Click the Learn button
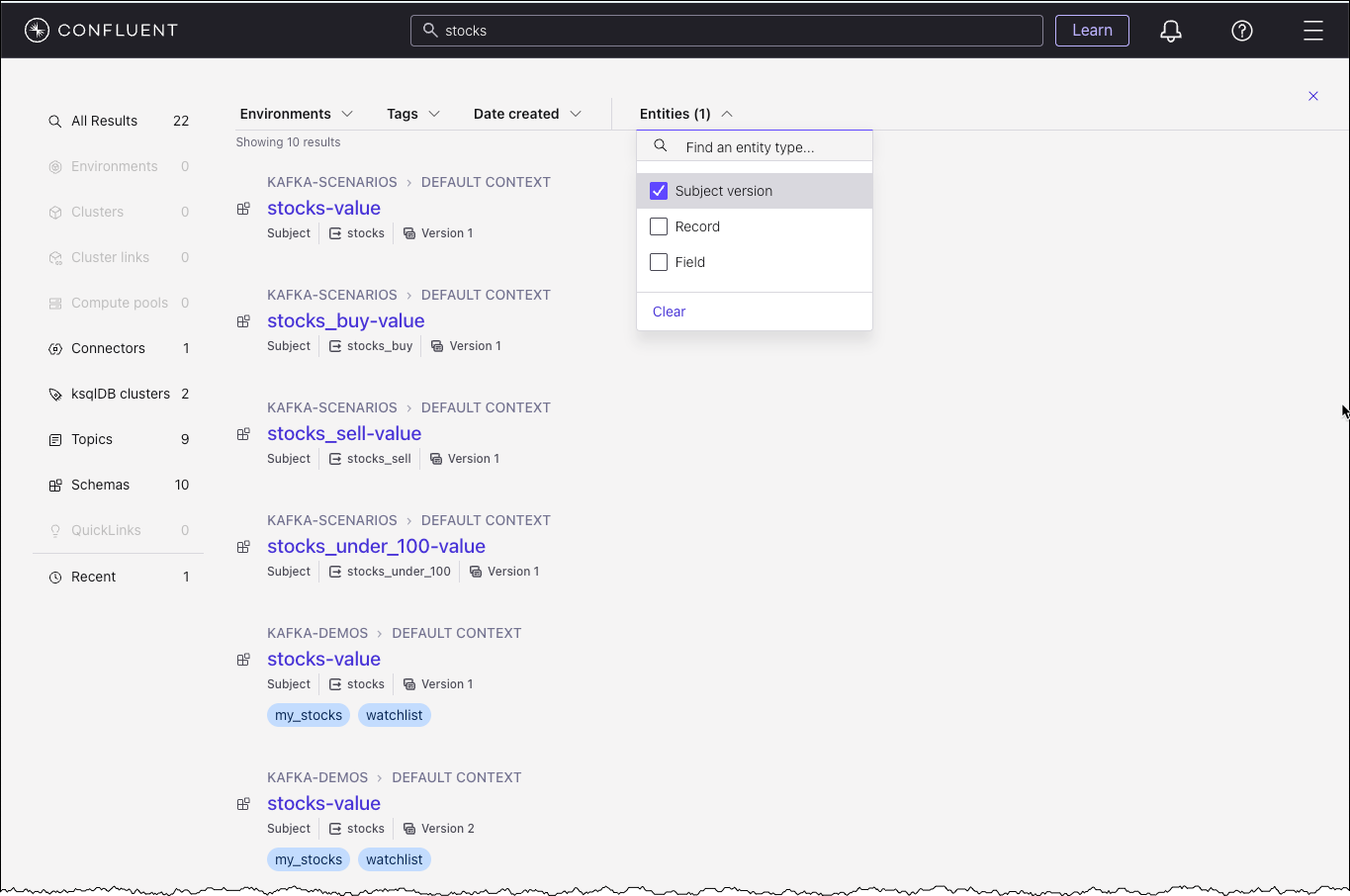 point(1092,31)
